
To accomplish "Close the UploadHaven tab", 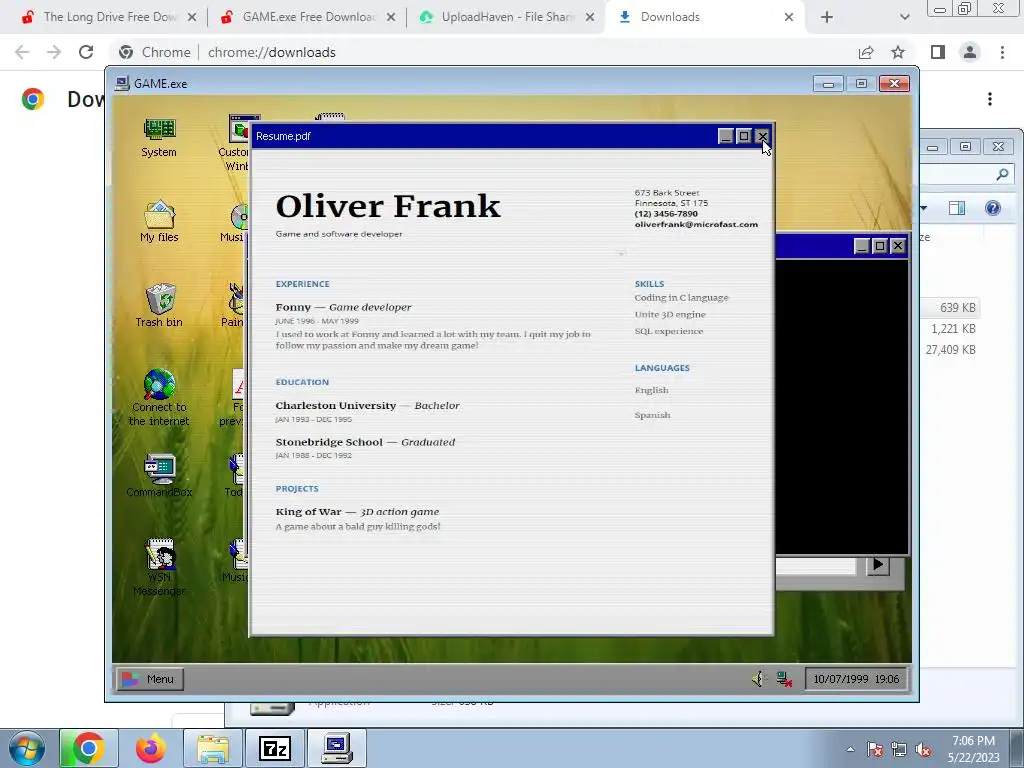I will pos(590,17).
